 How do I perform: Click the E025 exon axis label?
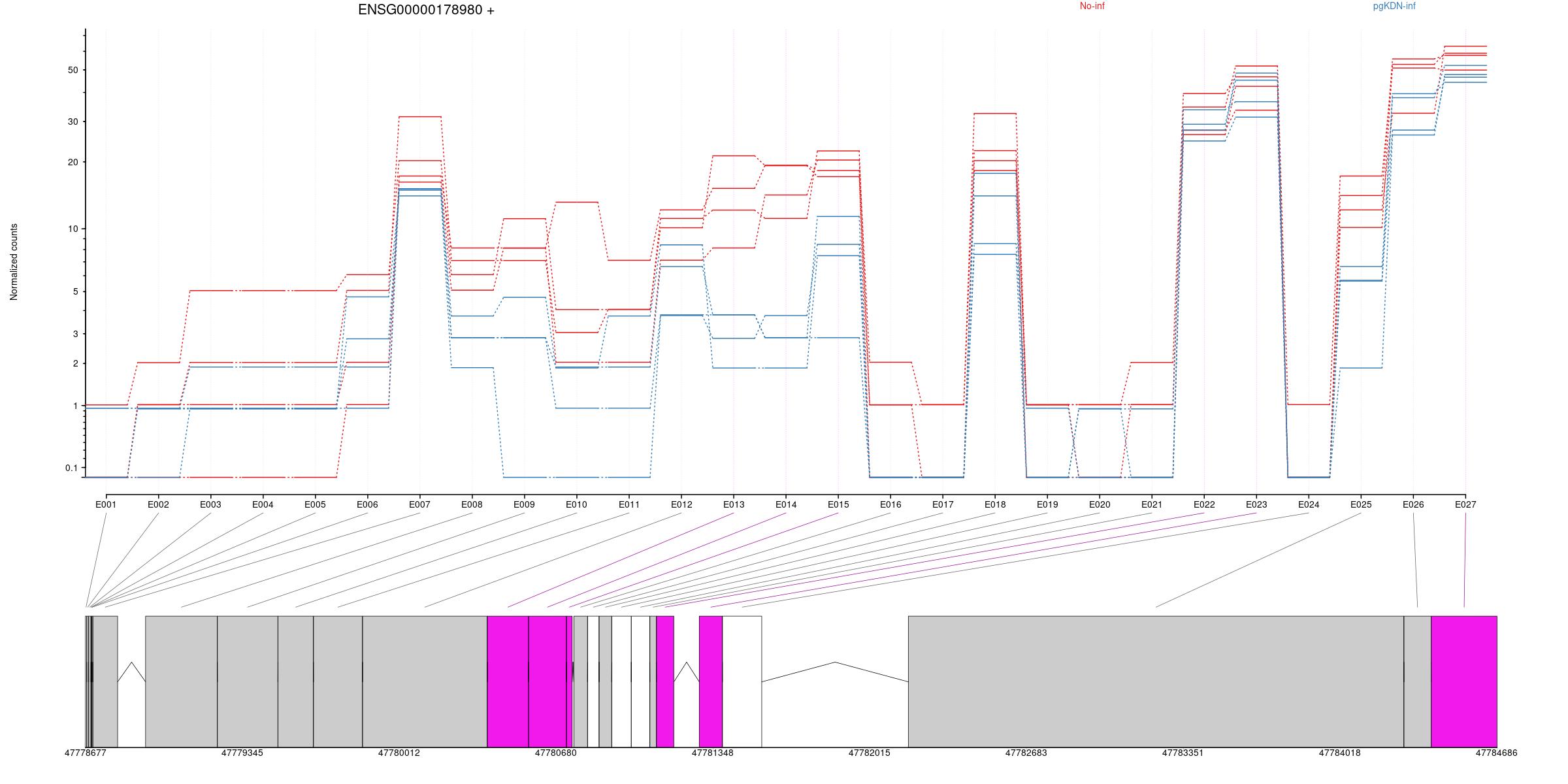pyautogui.click(x=1360, y=504)
